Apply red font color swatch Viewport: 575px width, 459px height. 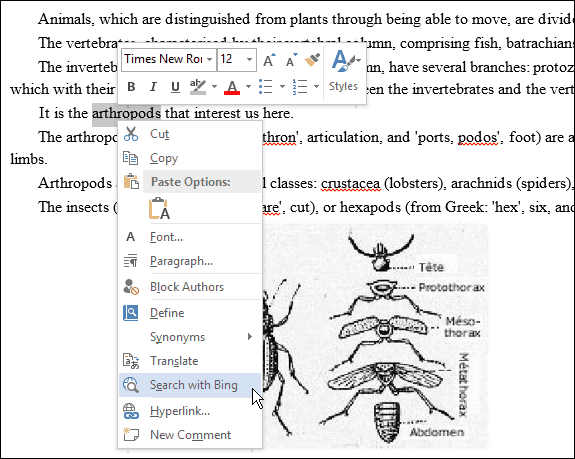click(x=232, y=87)
